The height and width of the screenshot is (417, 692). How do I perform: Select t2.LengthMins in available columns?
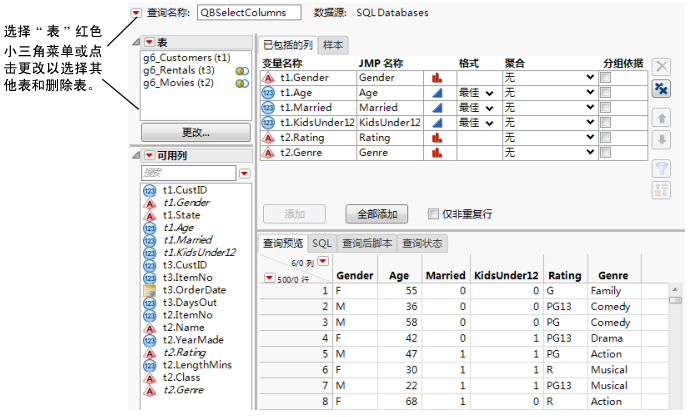197,365
